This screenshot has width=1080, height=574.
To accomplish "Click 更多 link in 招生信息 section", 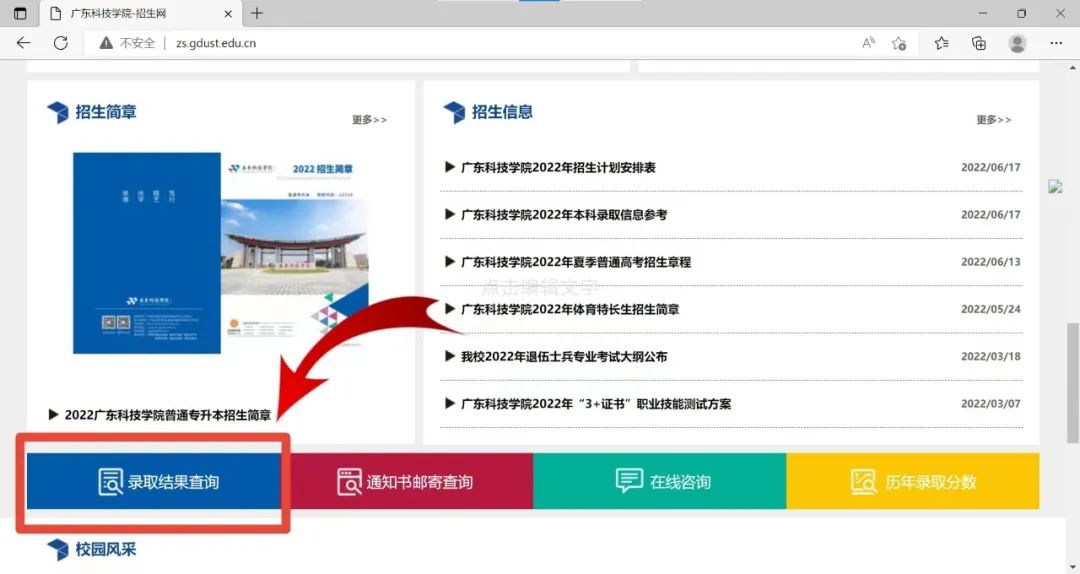I will (x=993, y=120).
